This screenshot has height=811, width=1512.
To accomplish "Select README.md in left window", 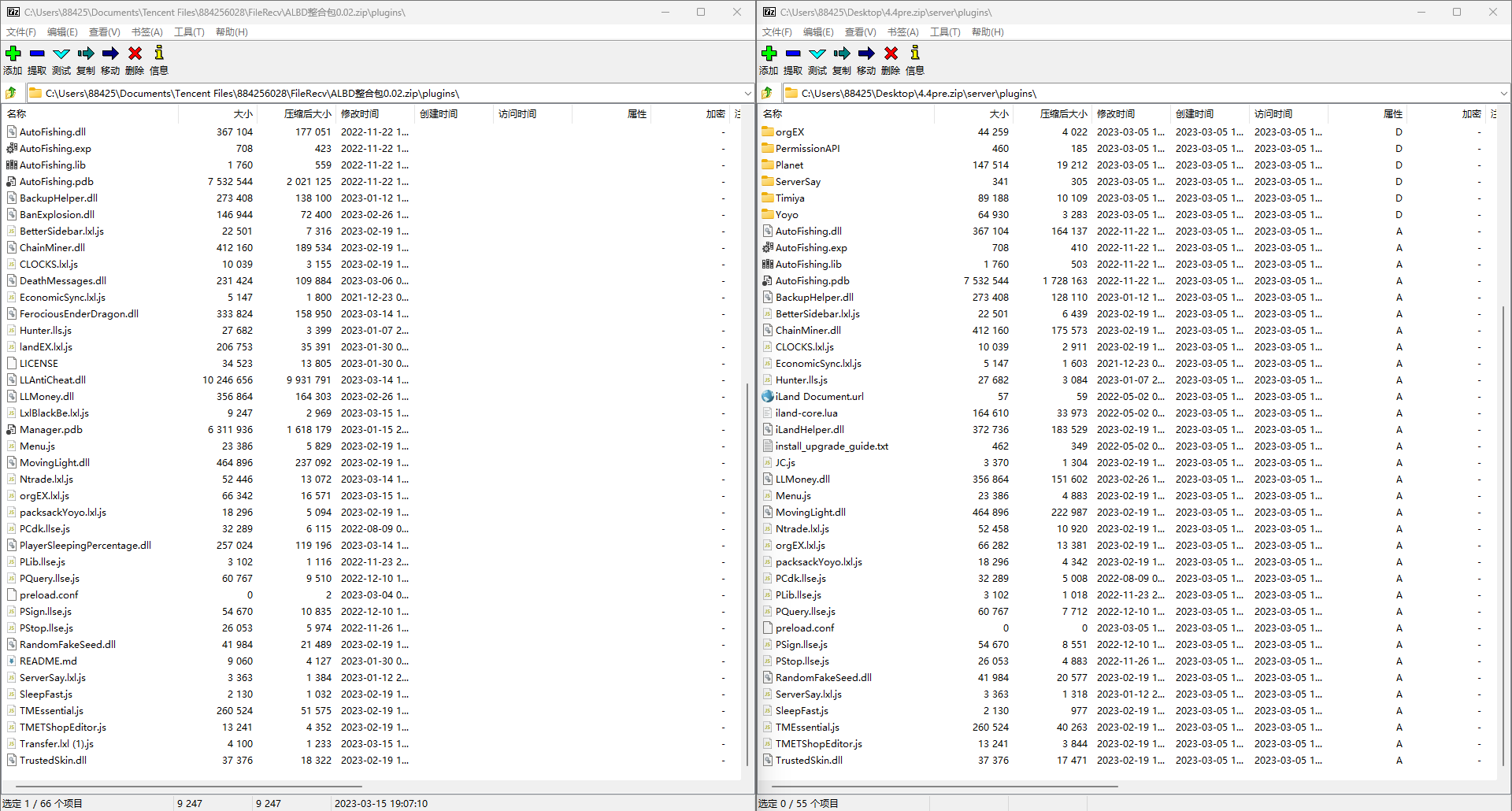I will click(x=48, y=661).
